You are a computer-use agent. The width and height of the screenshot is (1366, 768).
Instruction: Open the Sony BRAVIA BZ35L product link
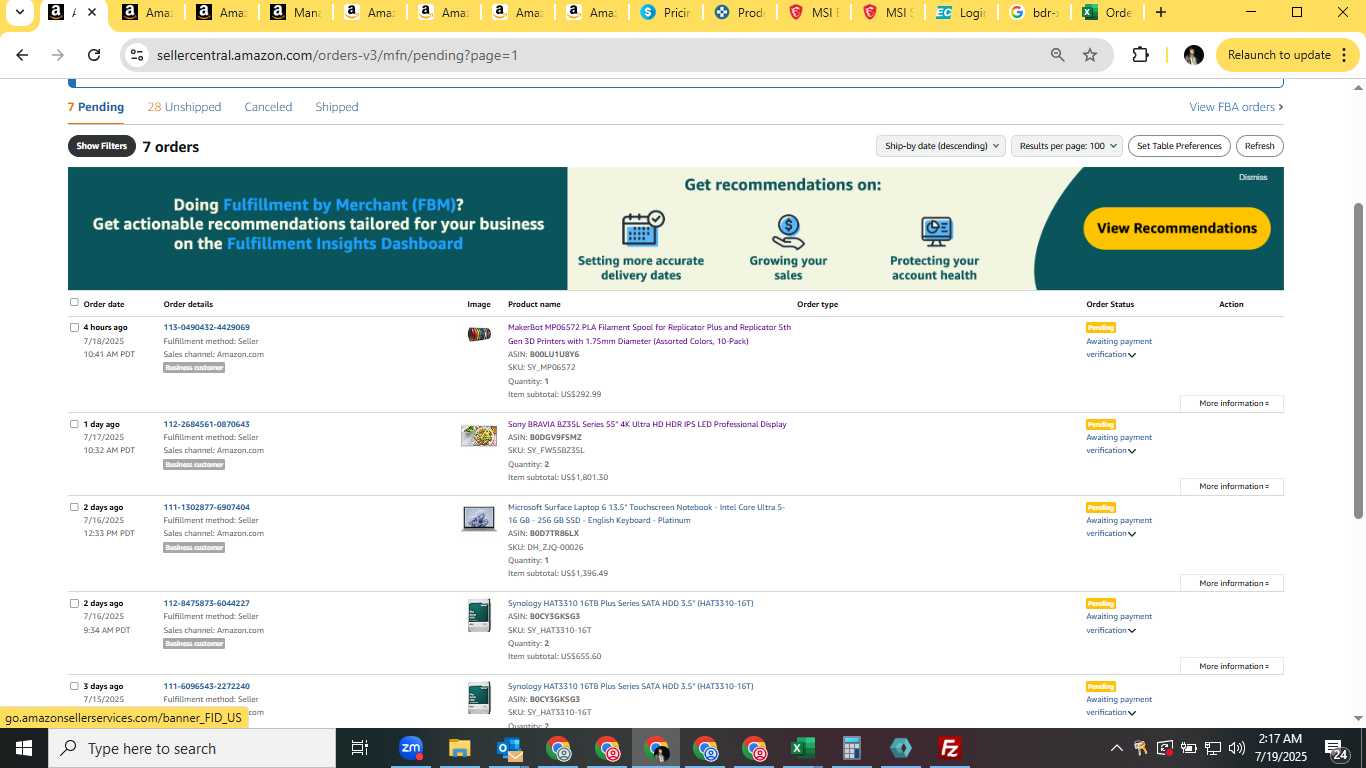click(647, 424)
